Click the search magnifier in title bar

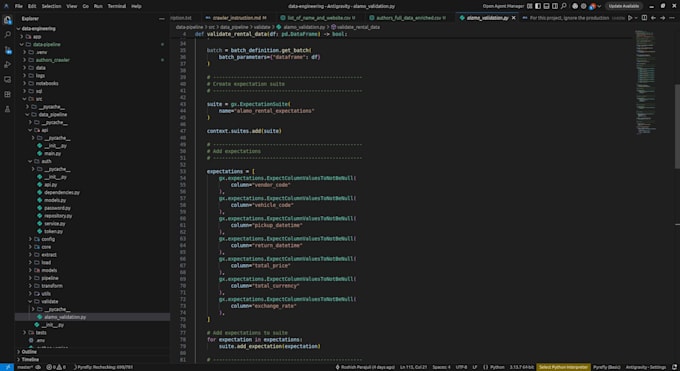pyautogui.click(x=563, y=6)
